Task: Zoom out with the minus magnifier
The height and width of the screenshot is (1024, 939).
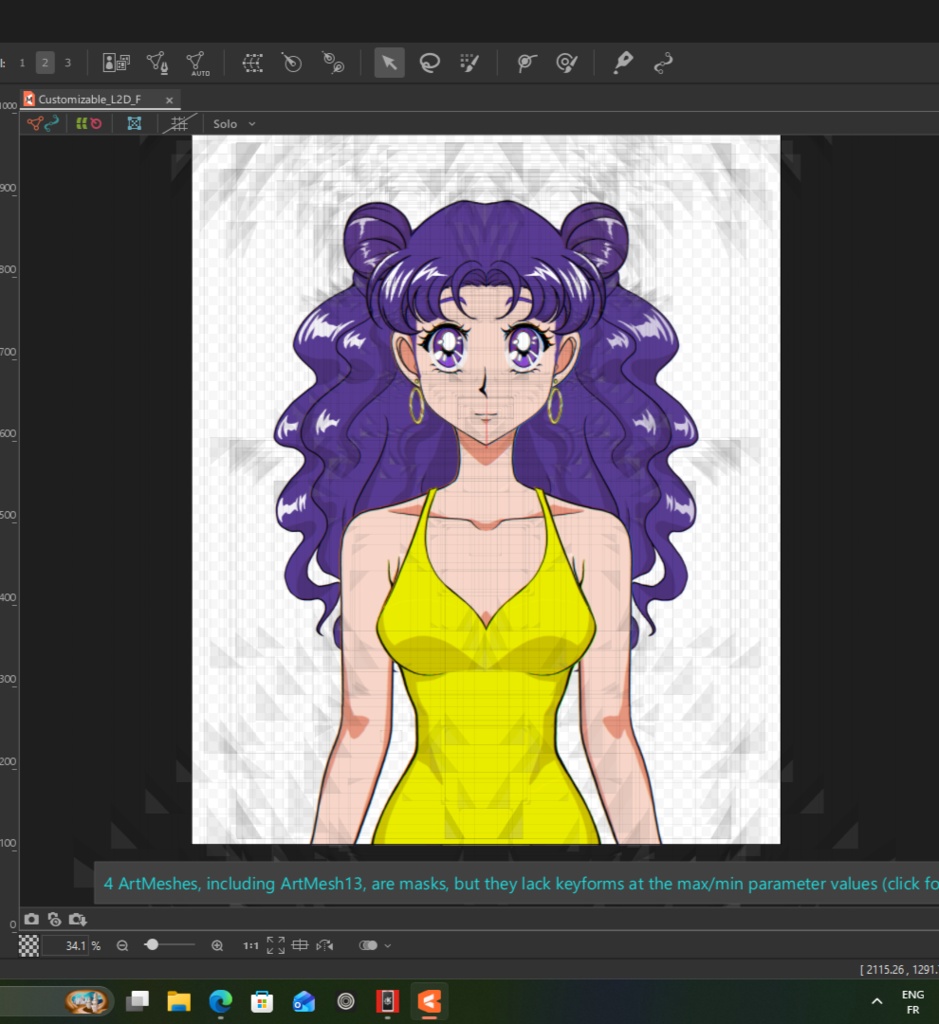Action: 122,946
